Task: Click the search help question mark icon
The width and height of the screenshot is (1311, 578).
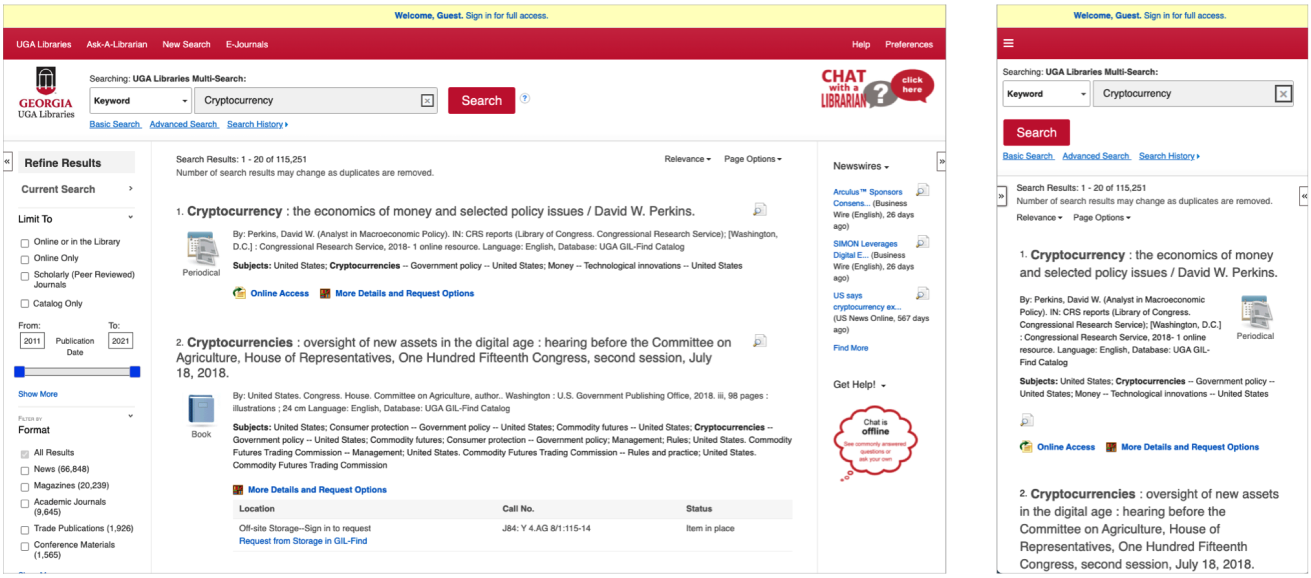Action: [525, 99]
